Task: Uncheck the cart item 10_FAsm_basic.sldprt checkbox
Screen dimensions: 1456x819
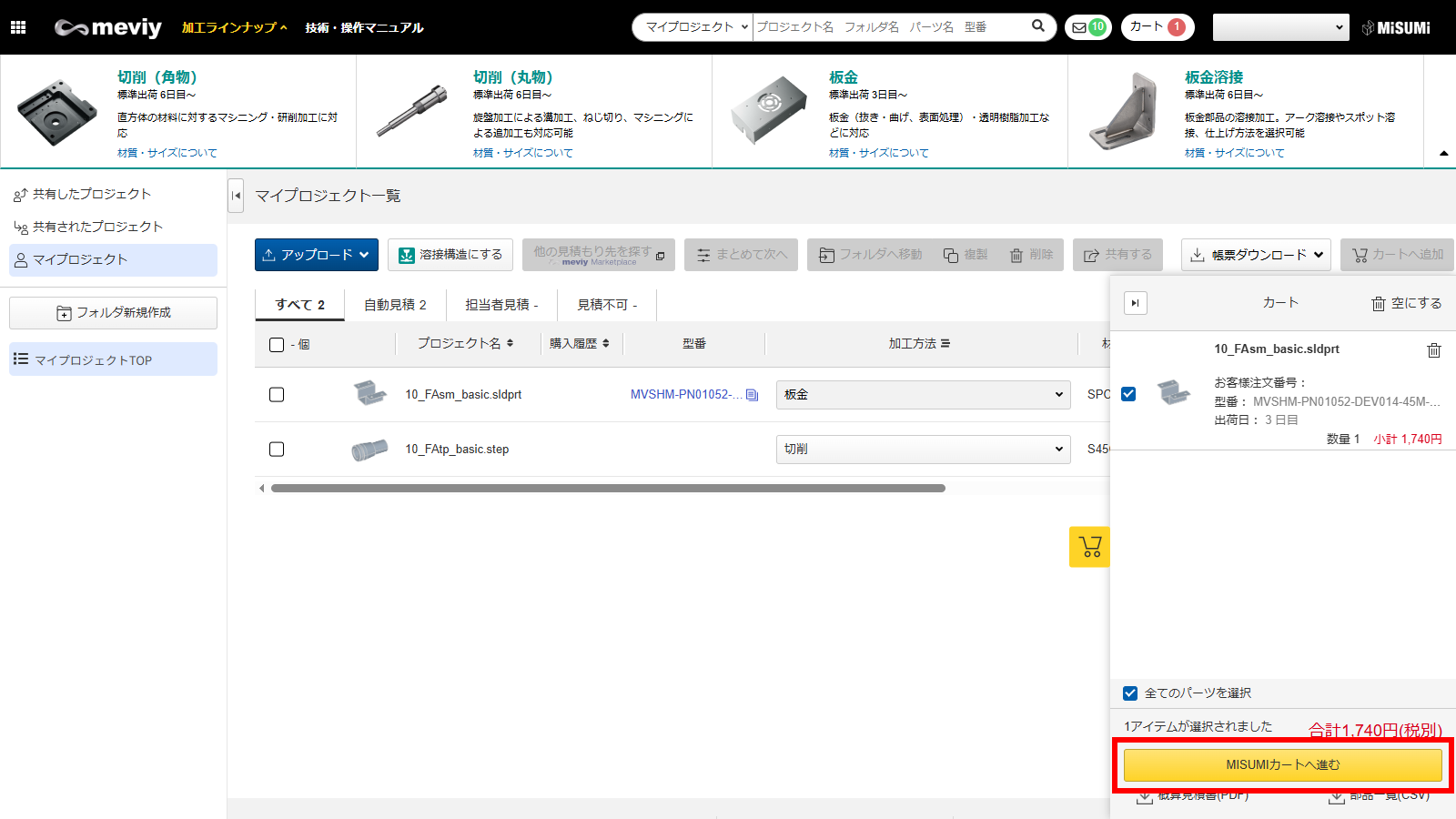Action: pos(1128,394)
